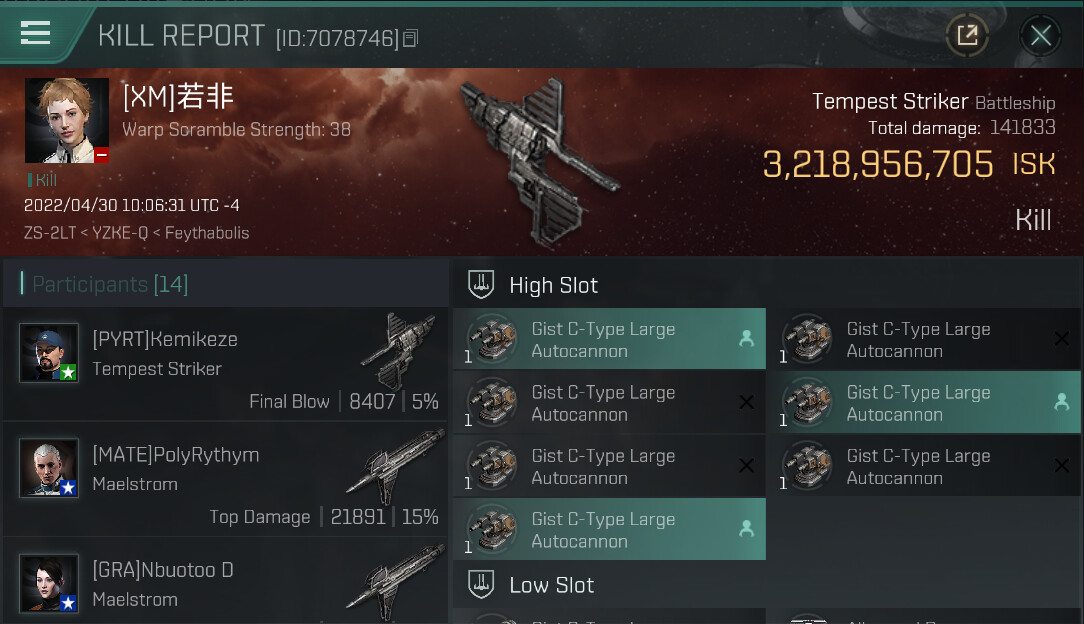Open PolyRythym's Maelstrom ship icon
This screenshot has width=1084, height=624.
[x=395, y=466]
